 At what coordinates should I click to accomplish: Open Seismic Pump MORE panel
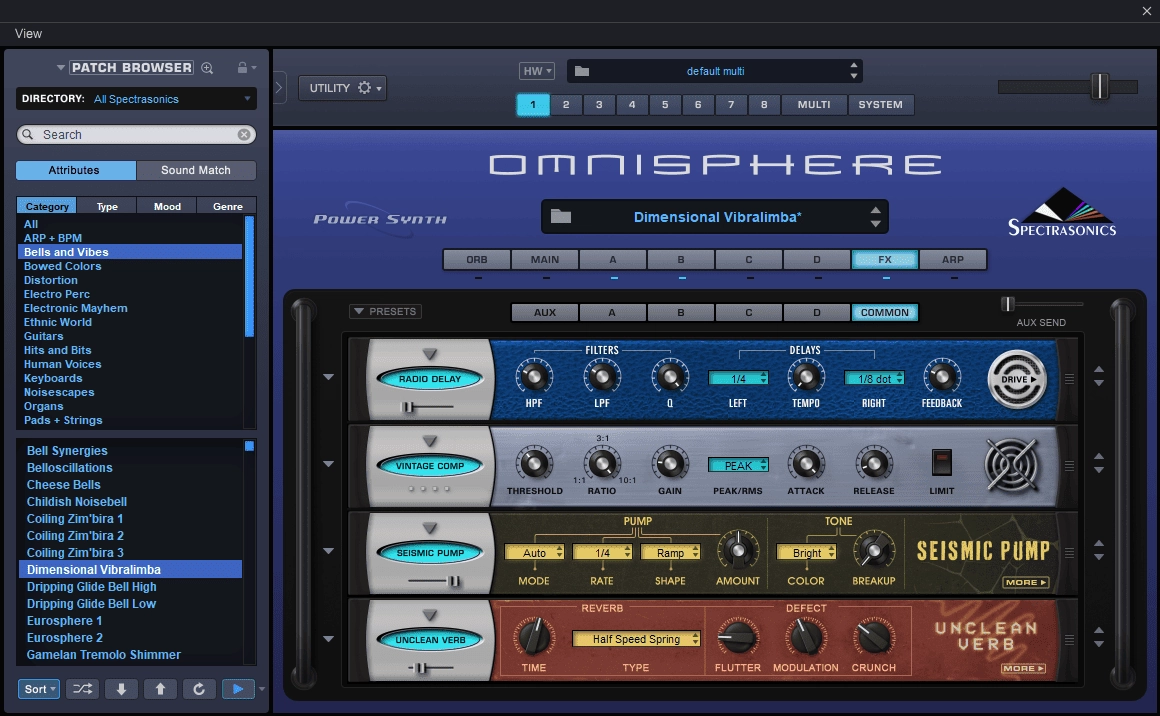pyautogui.click(x=1025, y=582)
